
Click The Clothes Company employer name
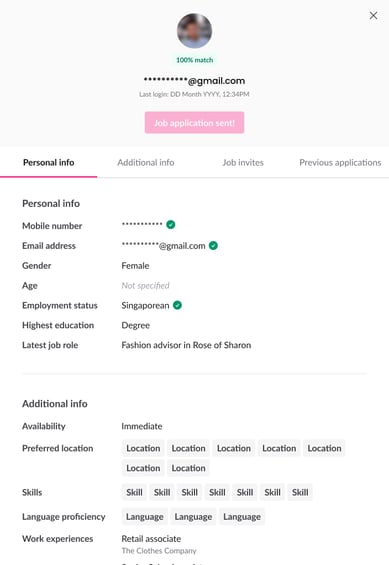click(159, 551)
